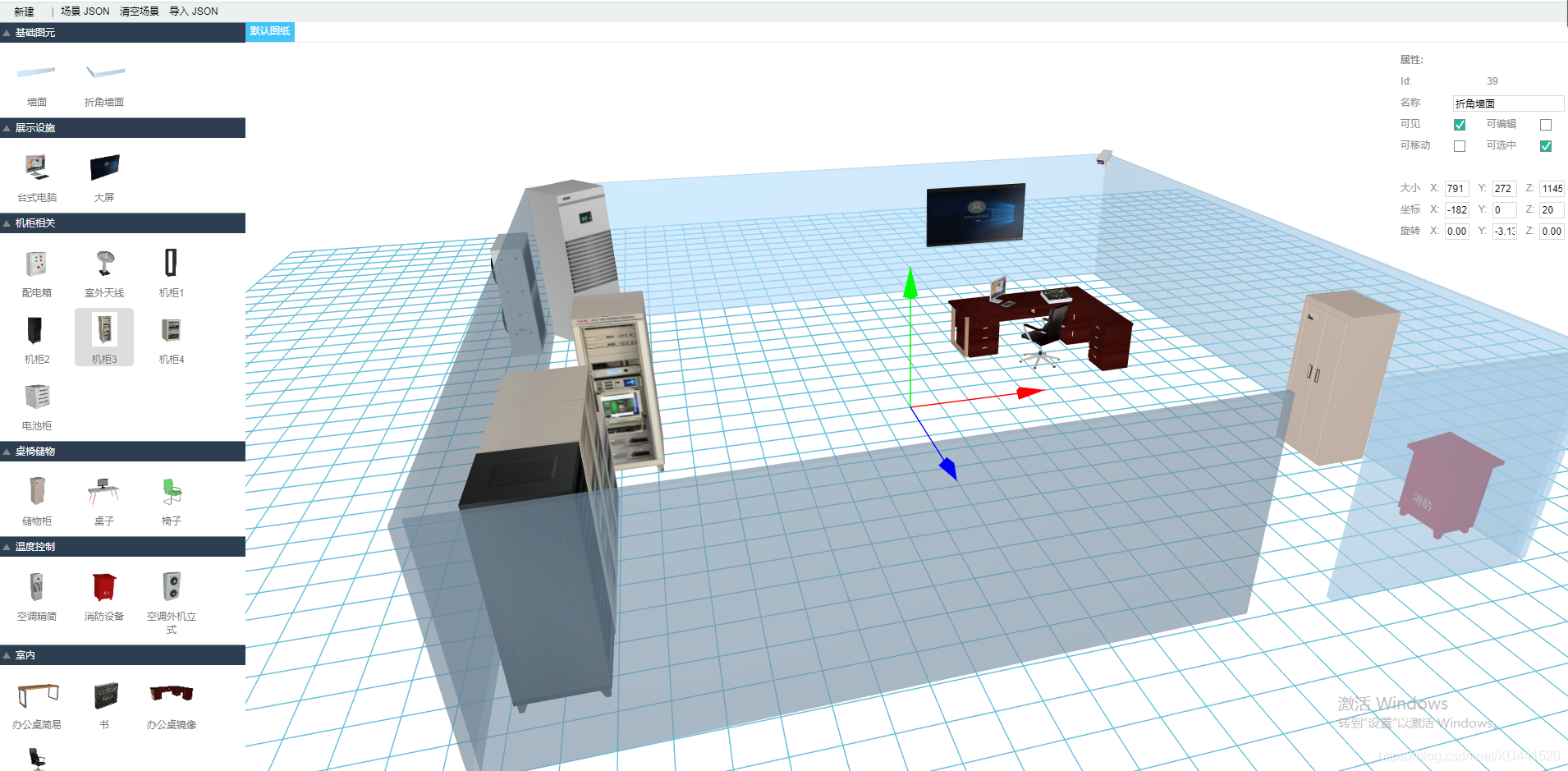Toggle the 可编辑 editable checkbox

[x=1546, y=125]
